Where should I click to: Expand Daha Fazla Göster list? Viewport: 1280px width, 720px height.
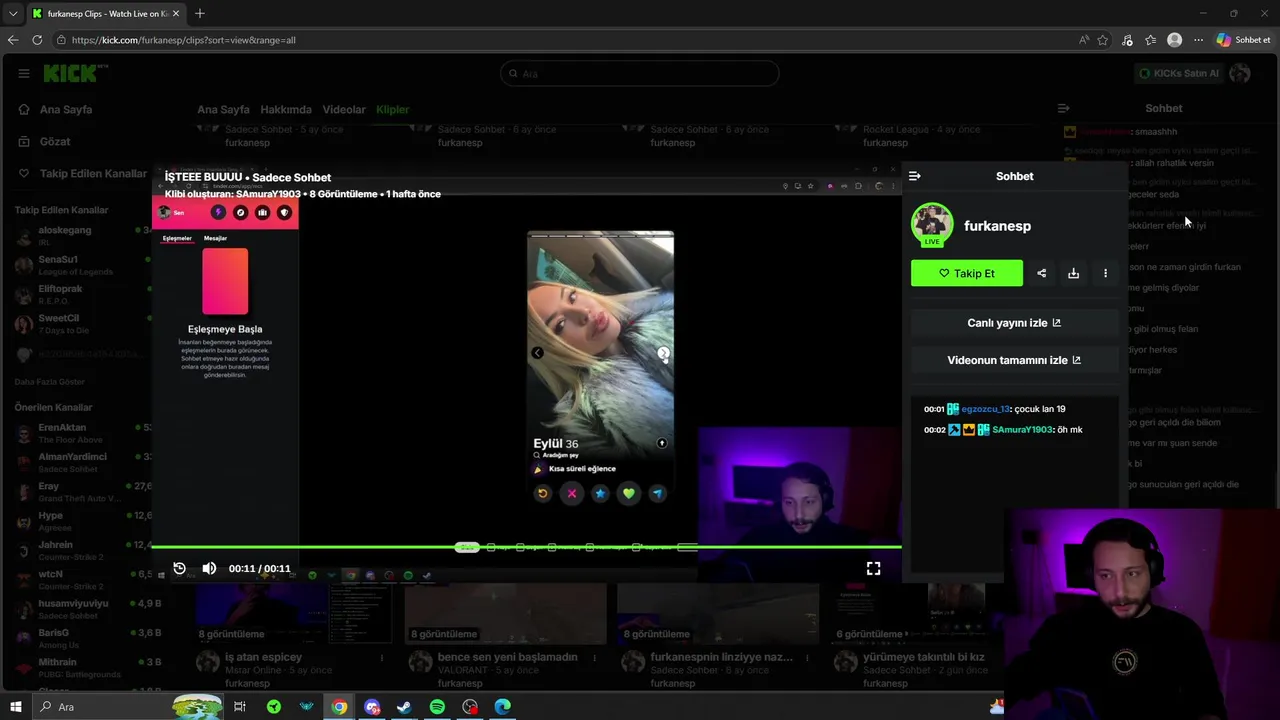(x=50, y=382)
